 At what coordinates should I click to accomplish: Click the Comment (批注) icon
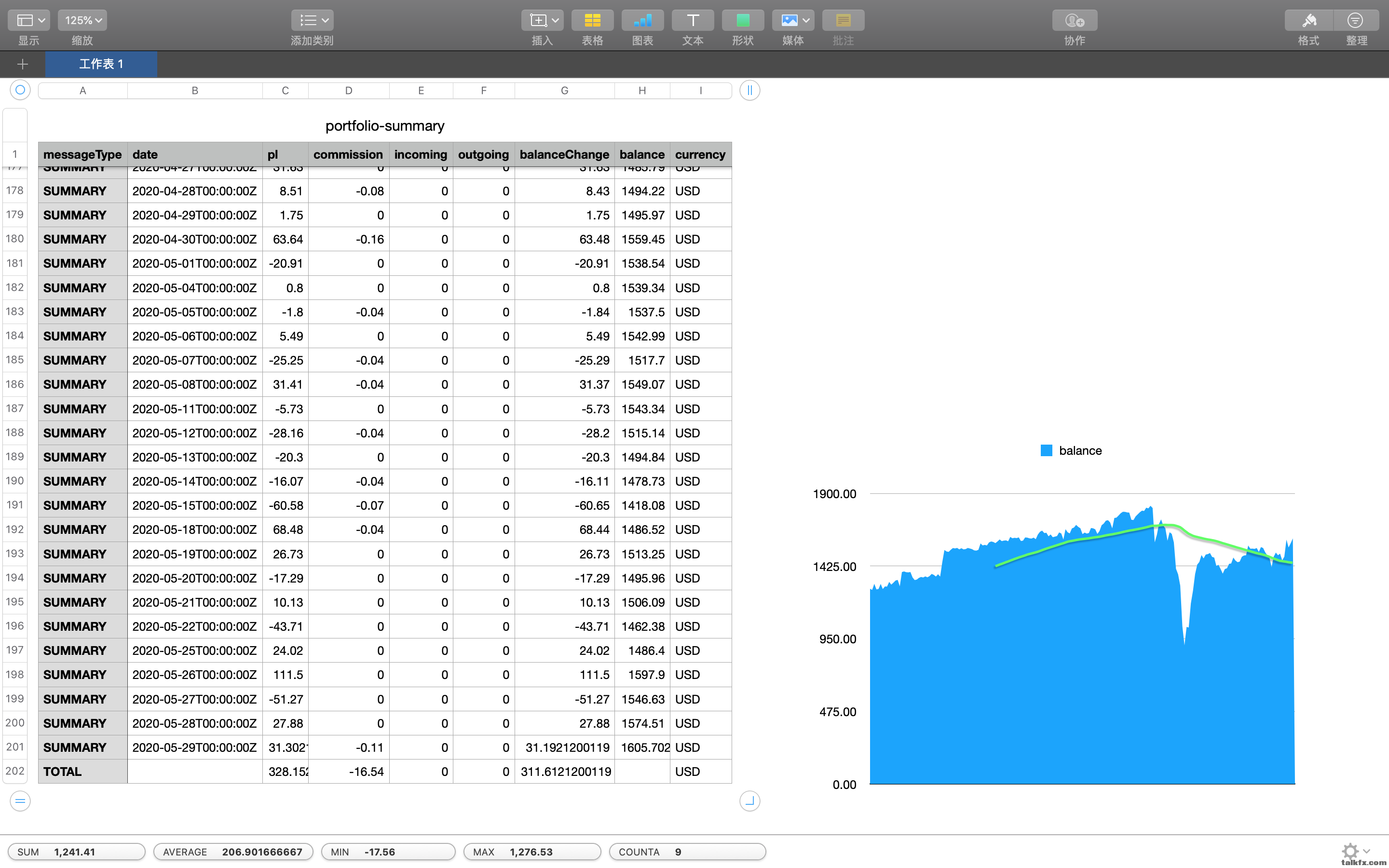(843, 21)
